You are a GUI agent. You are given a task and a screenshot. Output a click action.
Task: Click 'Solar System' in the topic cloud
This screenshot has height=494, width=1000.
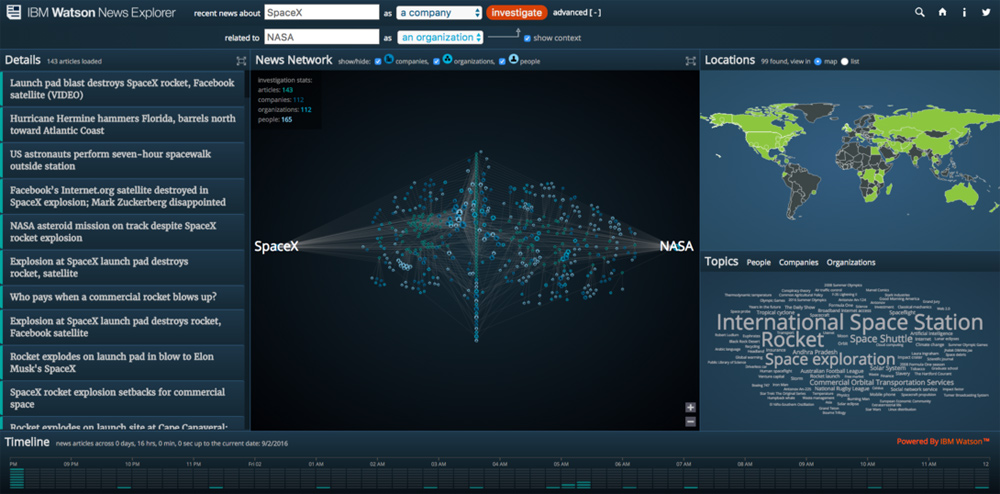click(887, 368)
